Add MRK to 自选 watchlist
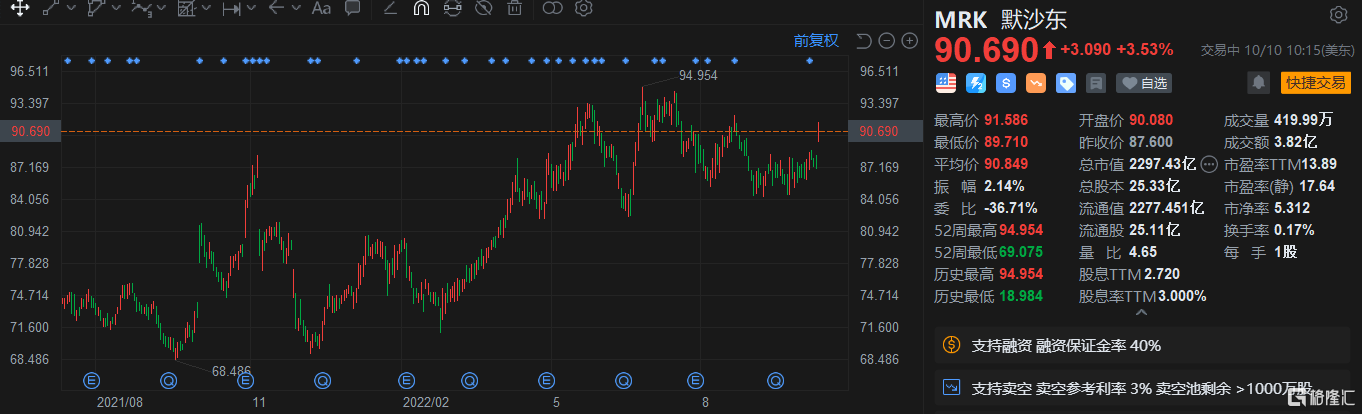This screenshot has width=1362, height=414. coord(1144,83)
